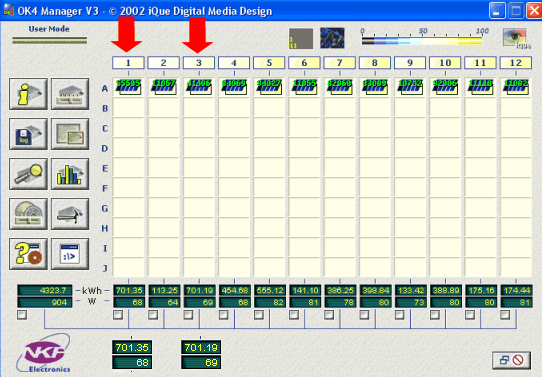Select column header 5

point(269,63)
